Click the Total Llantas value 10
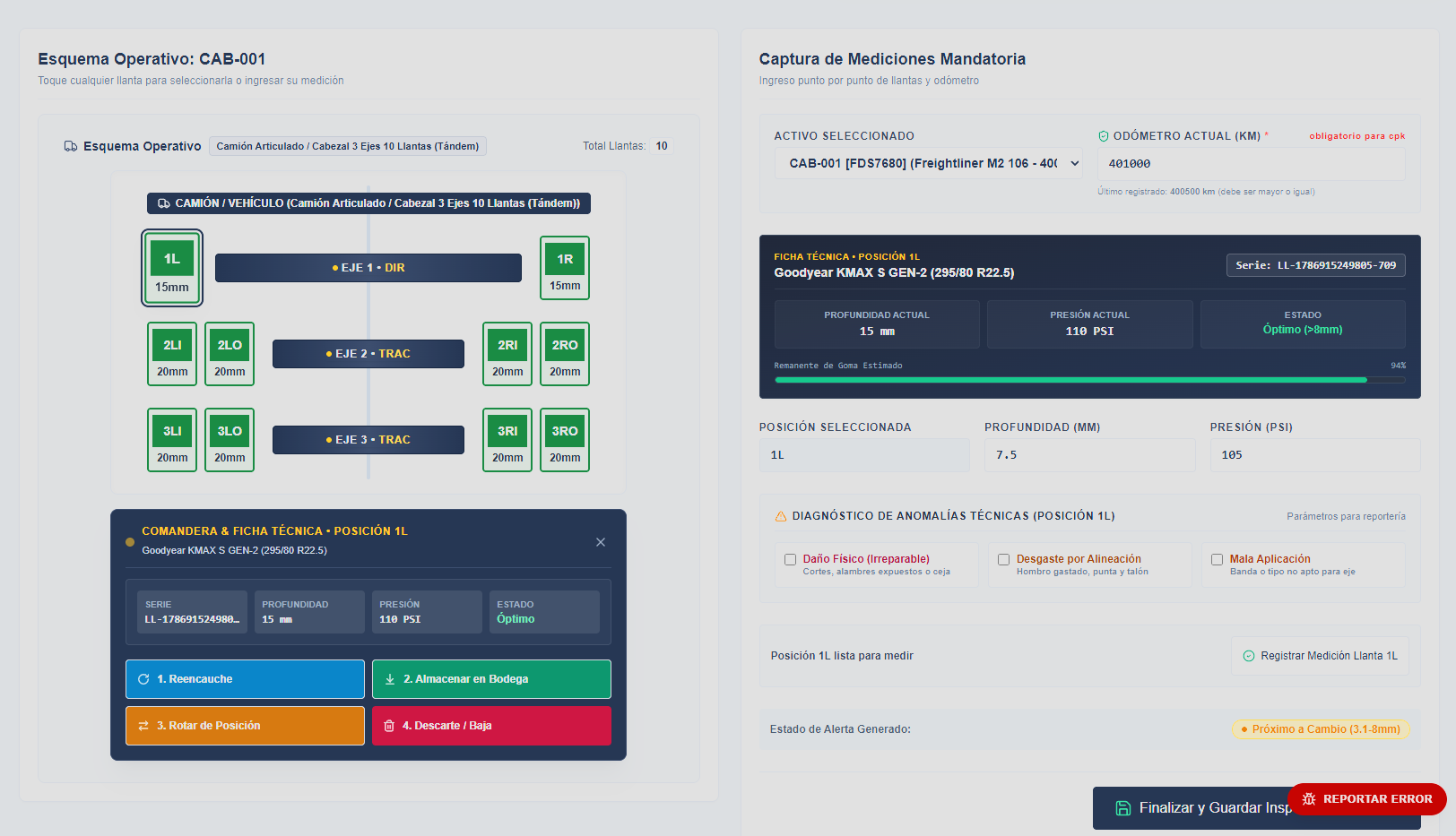 point(662,146)
